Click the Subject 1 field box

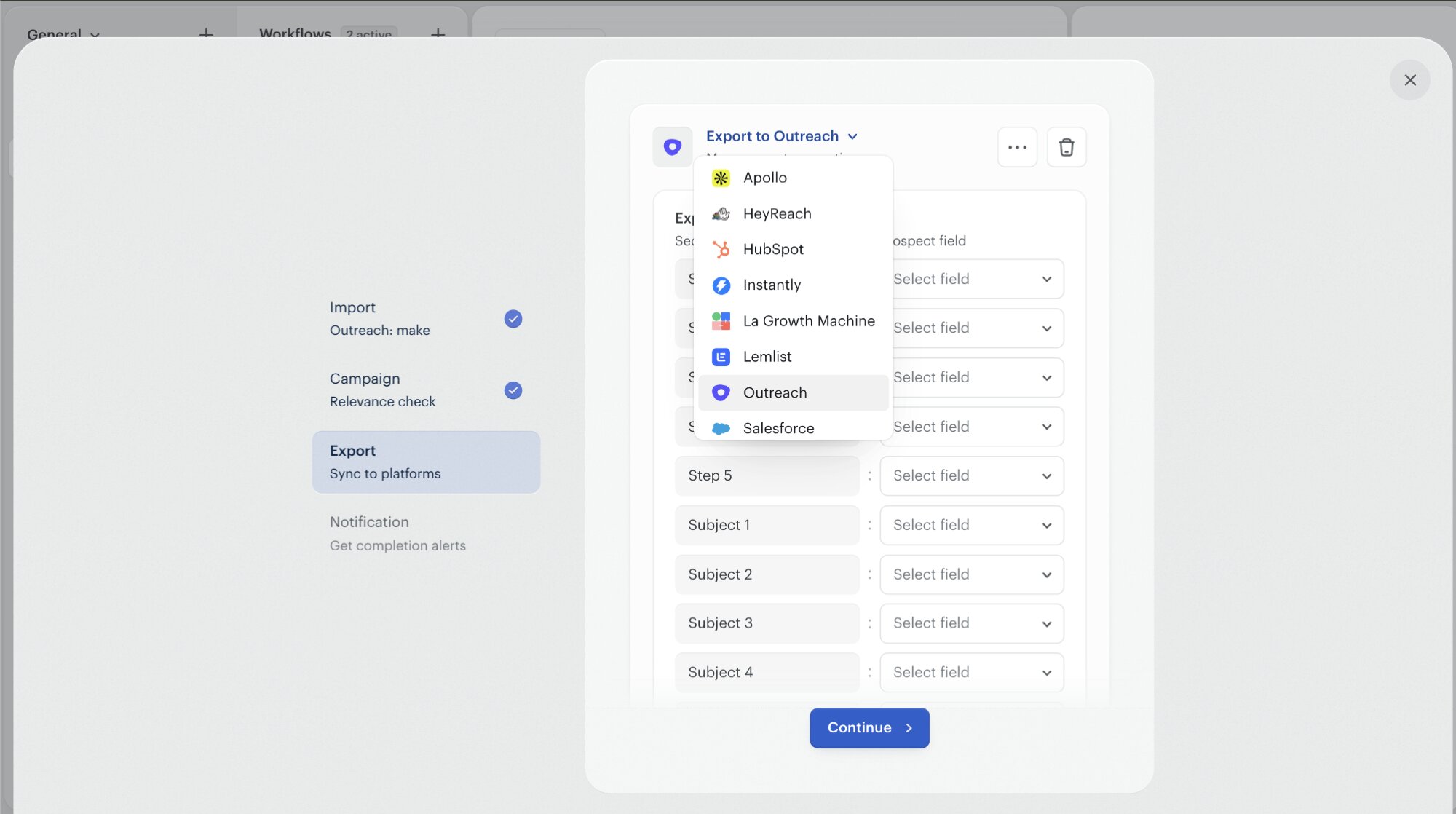click(x=767, y=525)
